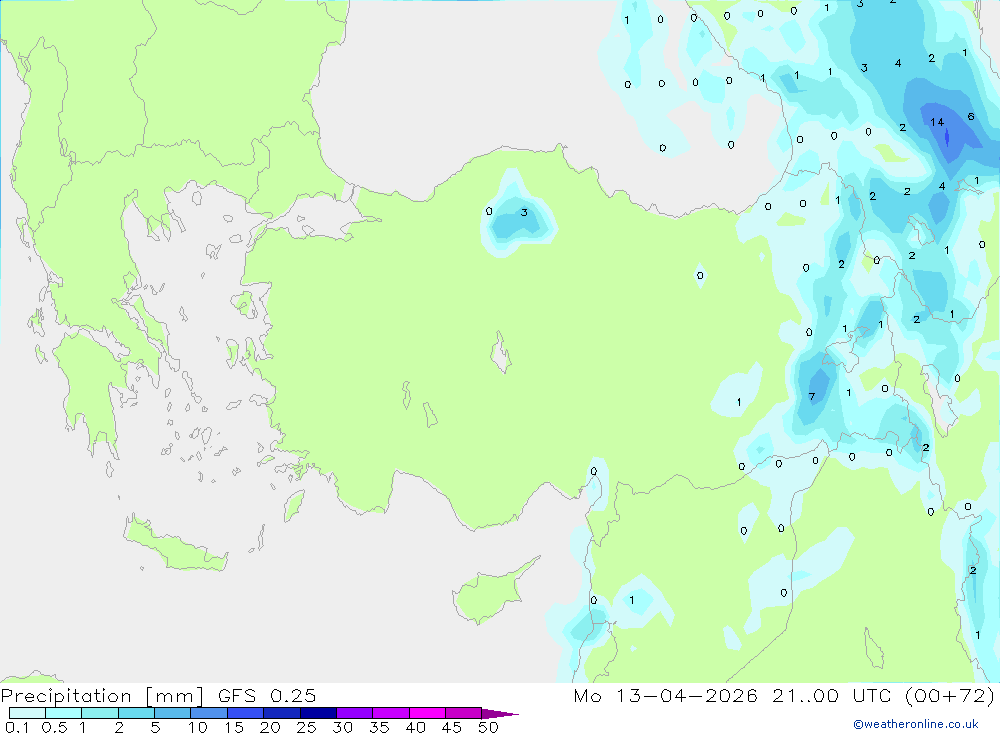Select the 15–20 mm legend swatch
The width and height of the screenshot is (1000, 733).
[x=245, y=713]
